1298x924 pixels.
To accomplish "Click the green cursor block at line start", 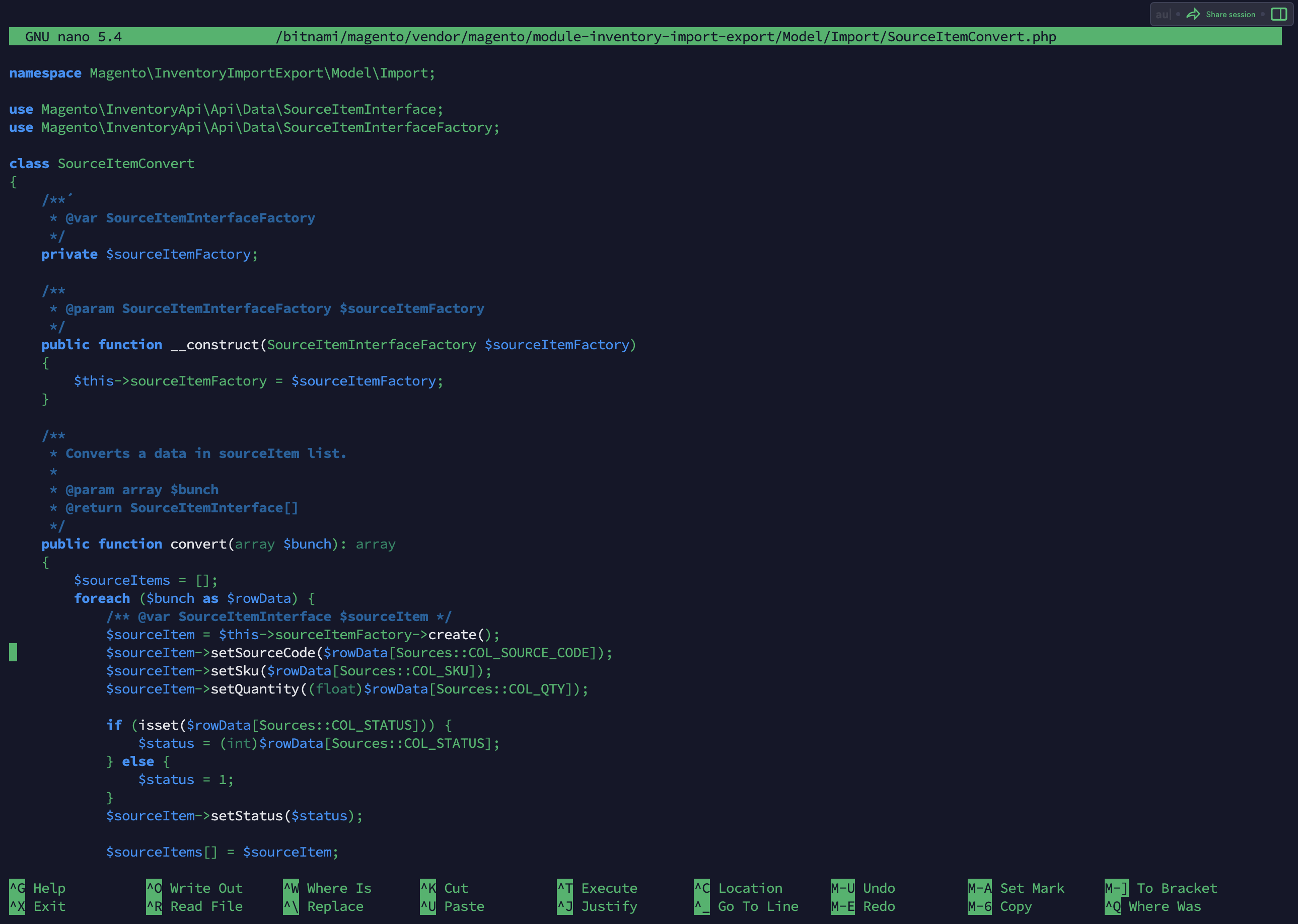I will [x=13, y=653].
